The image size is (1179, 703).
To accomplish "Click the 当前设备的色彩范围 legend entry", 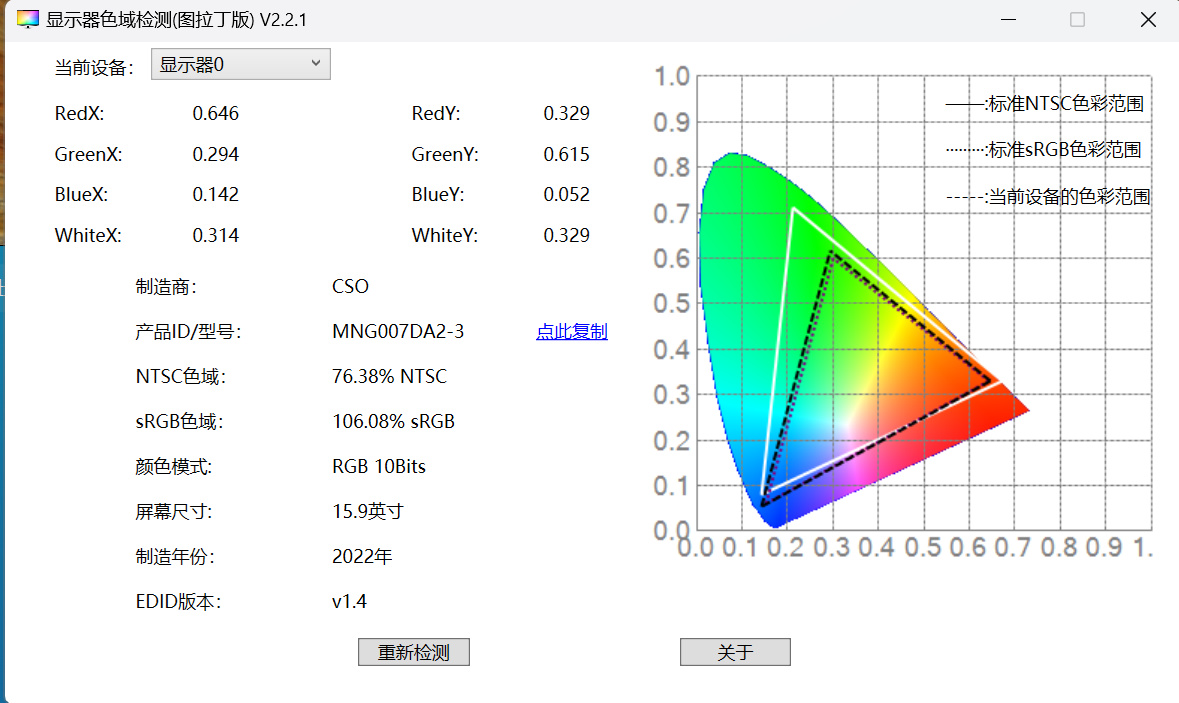I will point(1048,197).
